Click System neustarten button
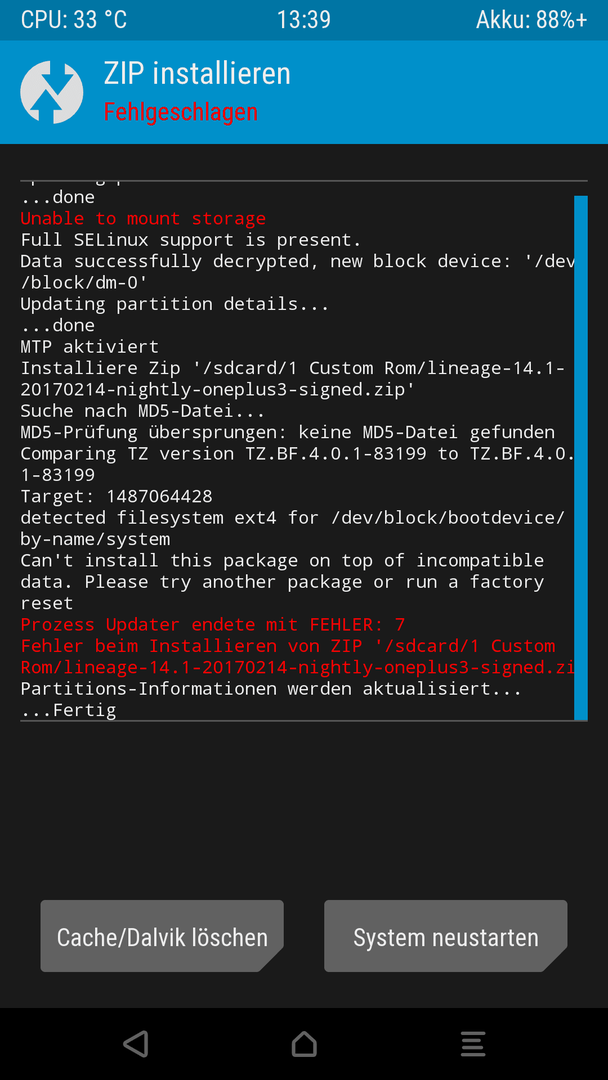The image size is (608, 1080). [x=445, y=936]
